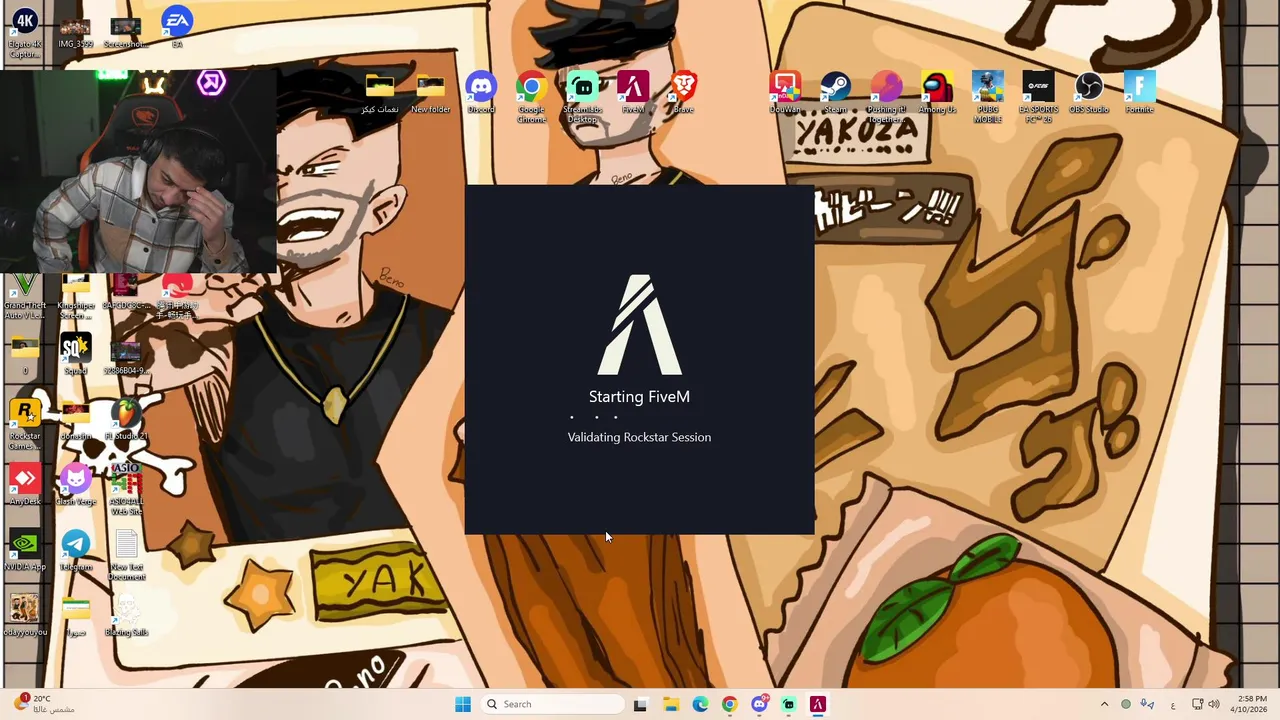Open the New folder on the desktop
1280x720 pixels.
coord(430,92)
